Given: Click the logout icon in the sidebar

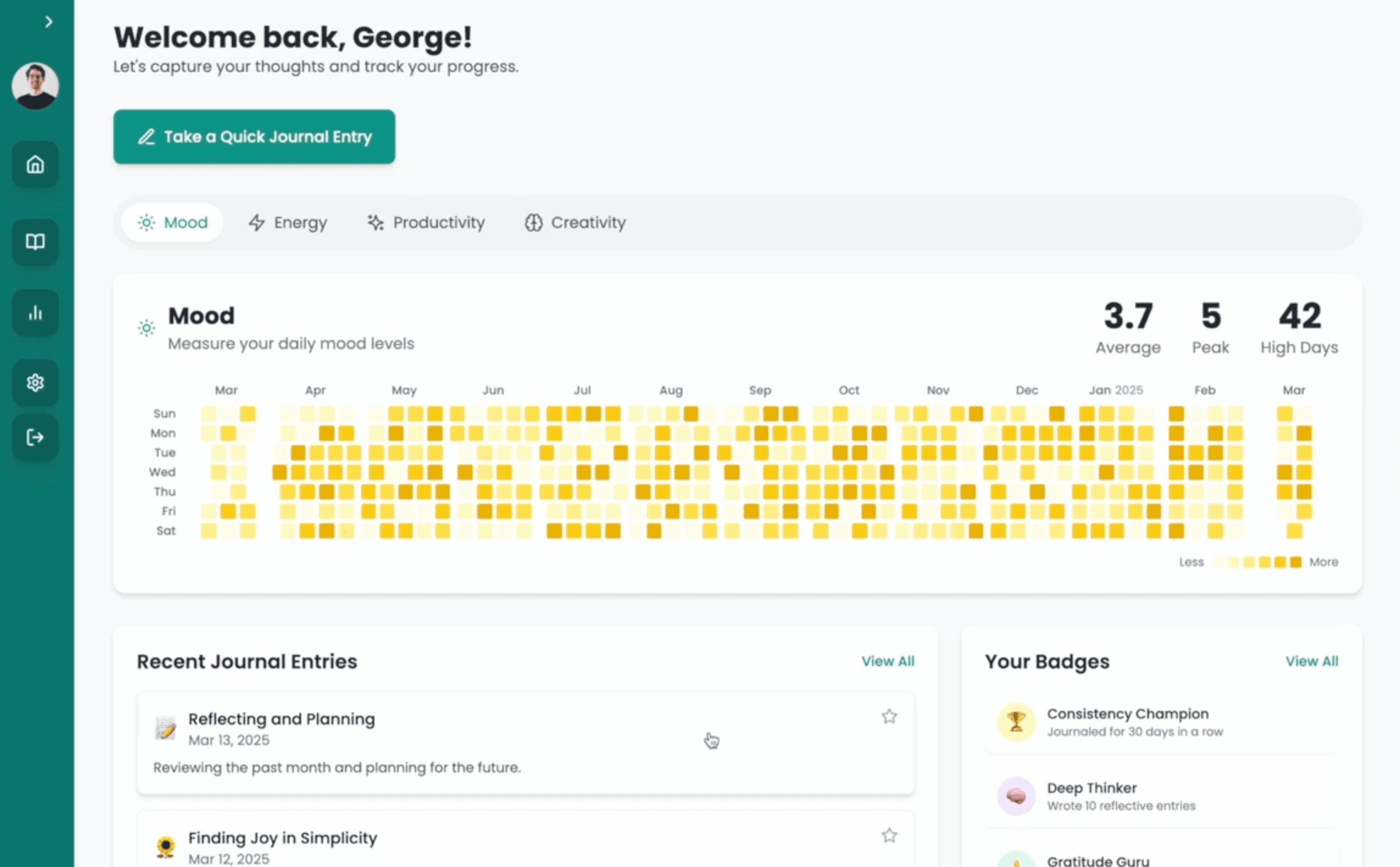Looking at the screenshot, I should 35,437.
